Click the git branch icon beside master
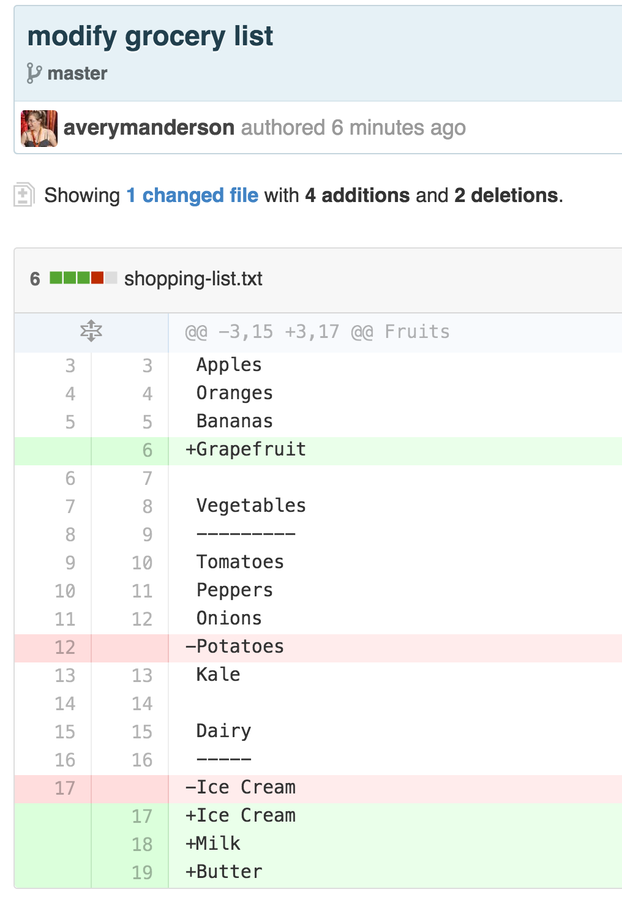 click(x=34, y=74)
